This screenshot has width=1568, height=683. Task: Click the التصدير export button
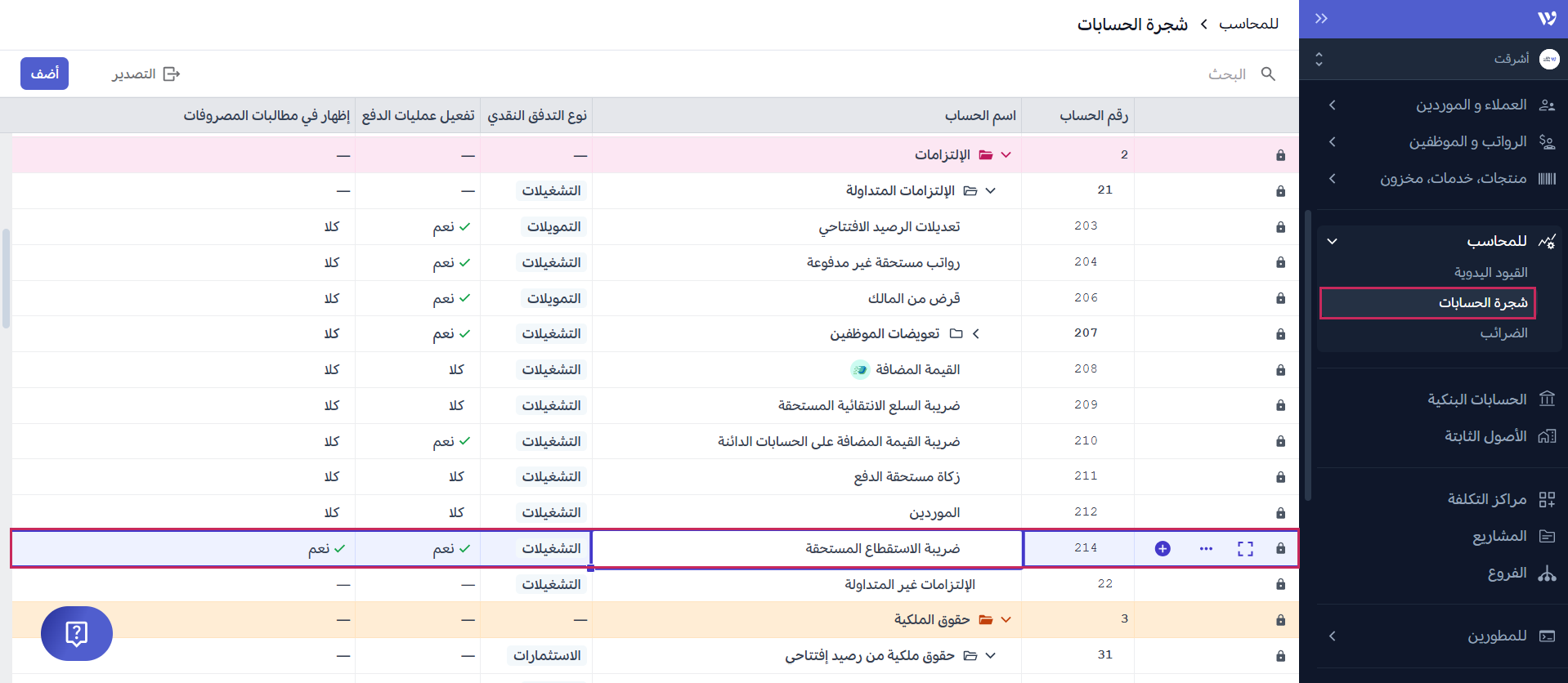(146, 74)
